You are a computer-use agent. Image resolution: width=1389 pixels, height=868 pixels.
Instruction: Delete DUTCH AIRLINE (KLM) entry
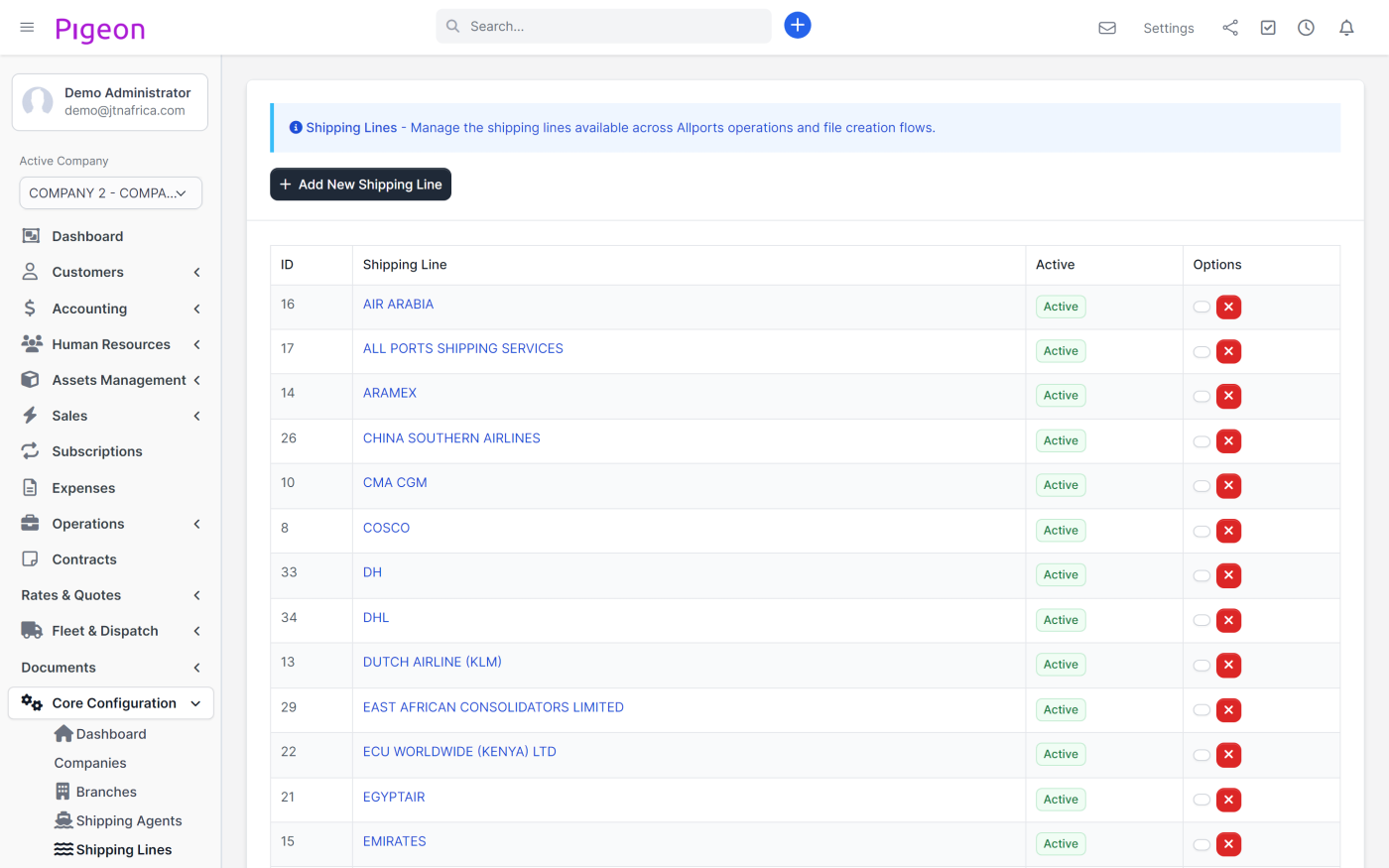1228,666
